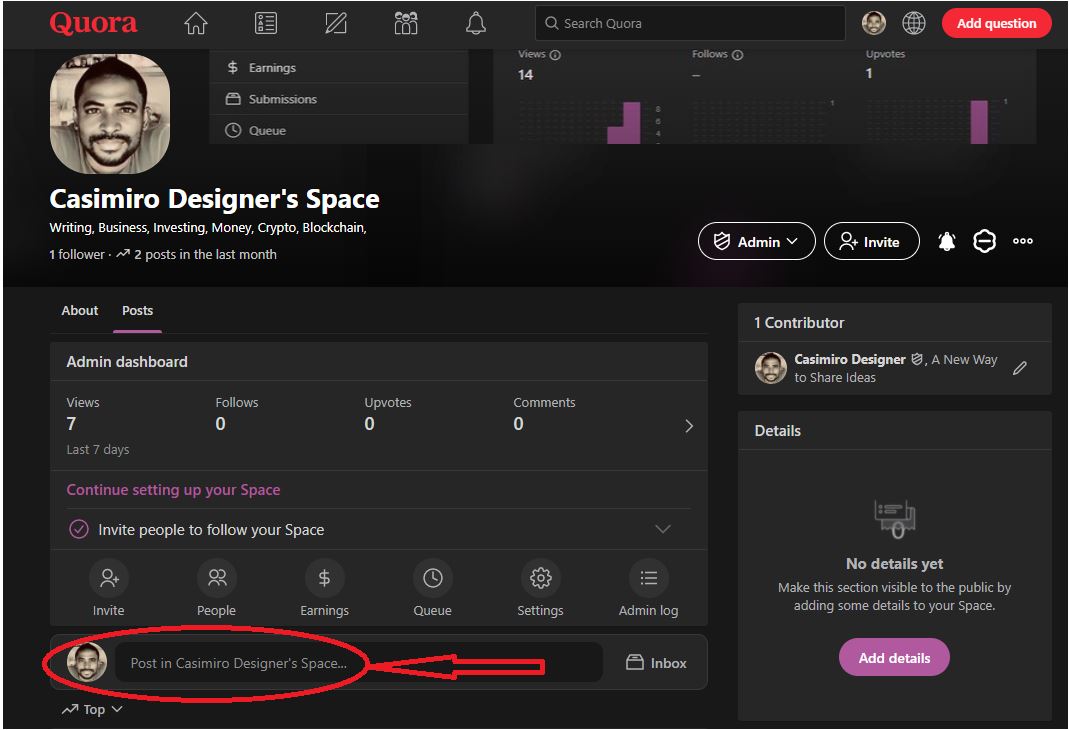
Task: Open the Following list icon
Action: pos(266,24)
